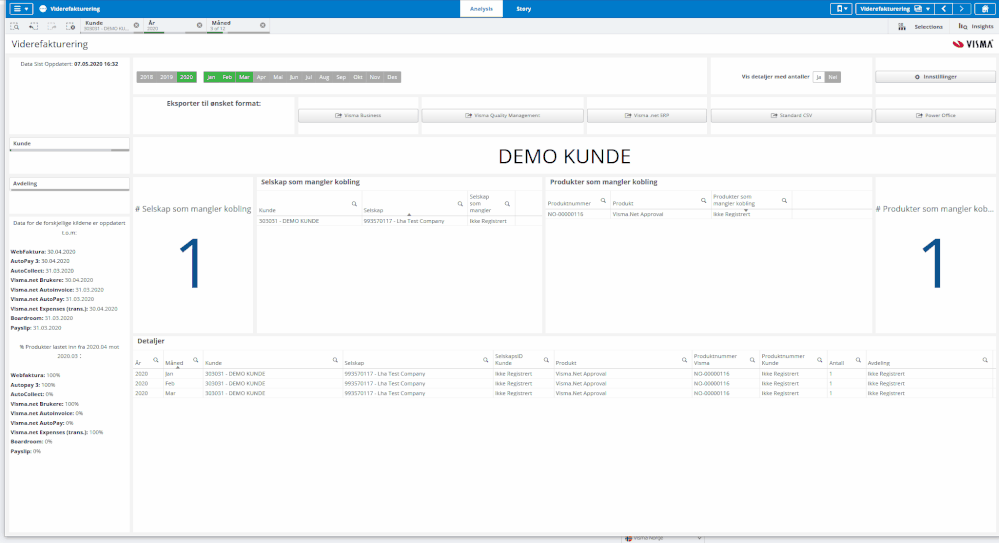Open the bookmarks dropdown

point(842,8)
